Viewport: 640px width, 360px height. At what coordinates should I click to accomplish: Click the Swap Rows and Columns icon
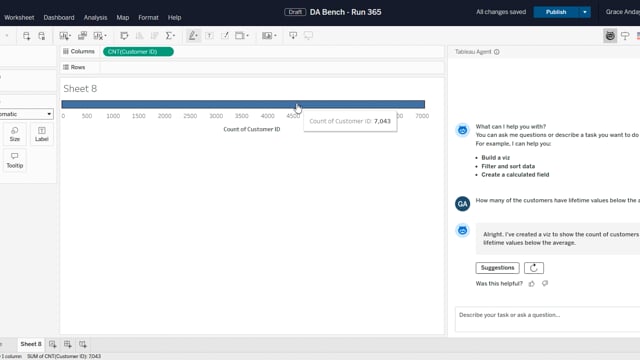(x=124, y=36)
